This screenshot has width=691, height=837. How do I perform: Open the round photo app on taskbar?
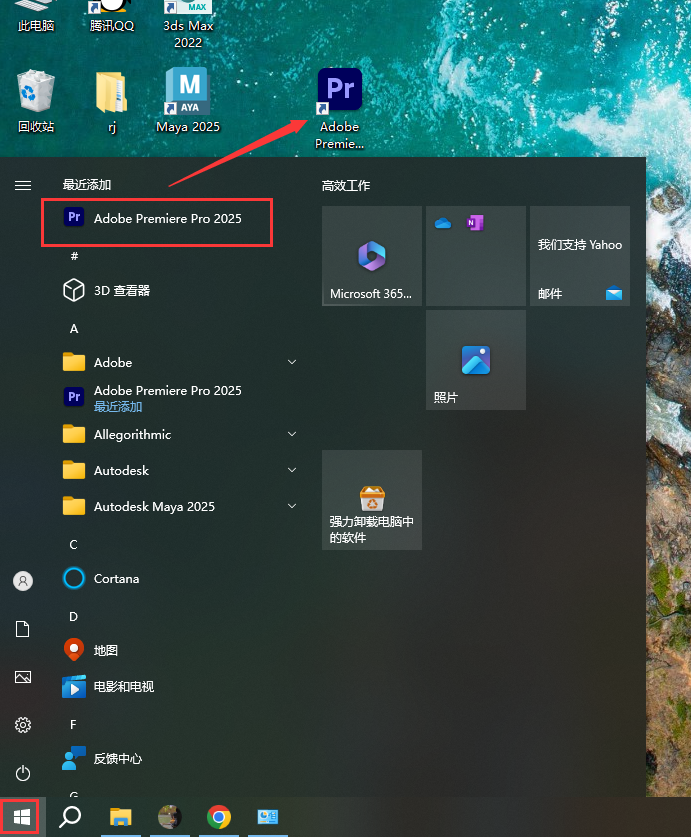pyautogui.click(x=170, y=817)
